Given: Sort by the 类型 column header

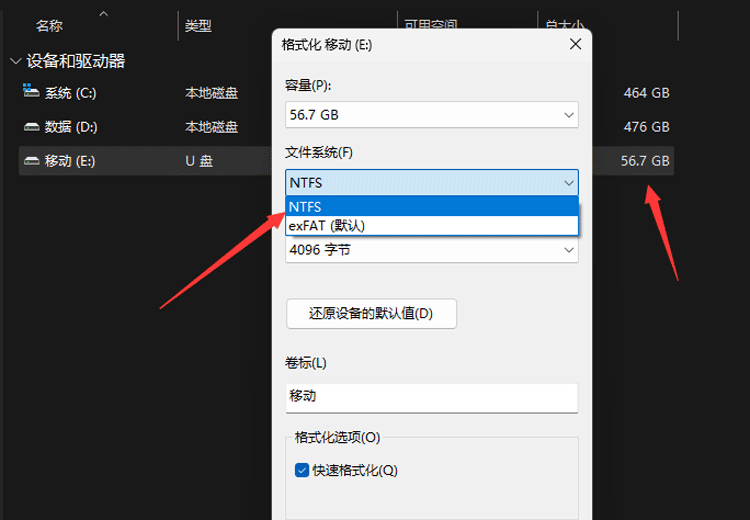Looking at the screenshot, I should pos(198,26).
